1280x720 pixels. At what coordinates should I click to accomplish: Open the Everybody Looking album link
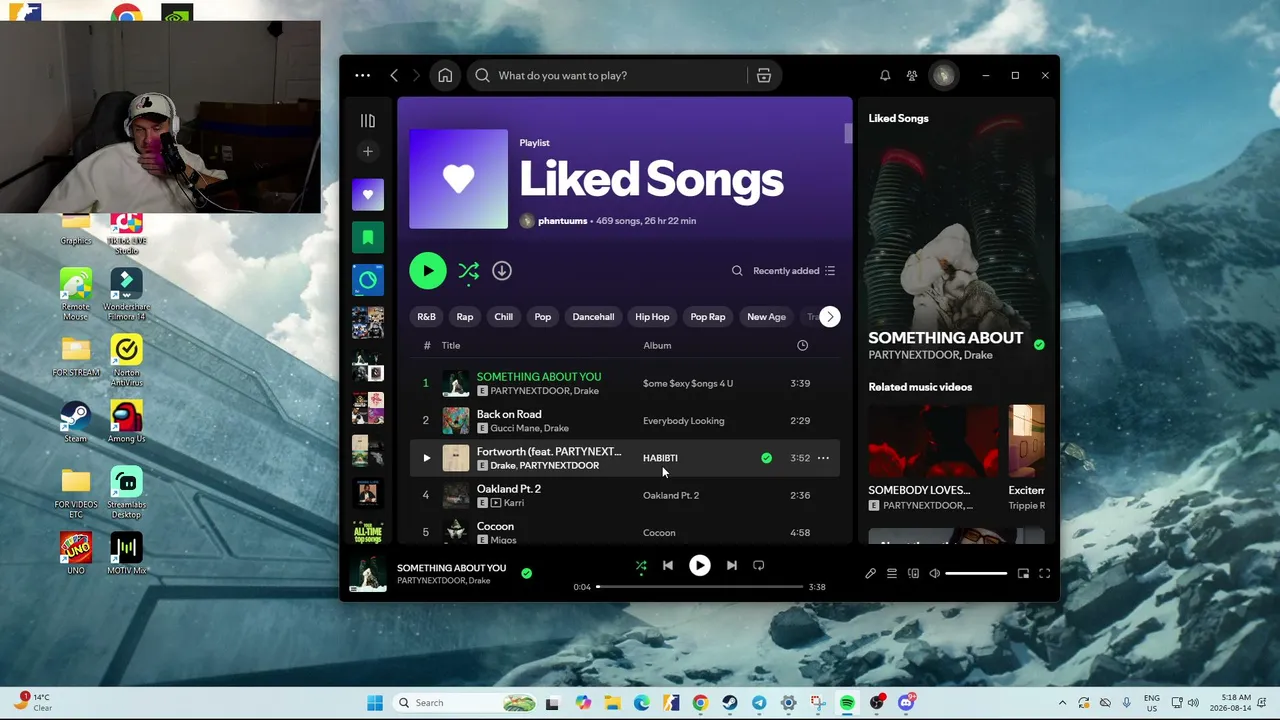coord(684,421)
